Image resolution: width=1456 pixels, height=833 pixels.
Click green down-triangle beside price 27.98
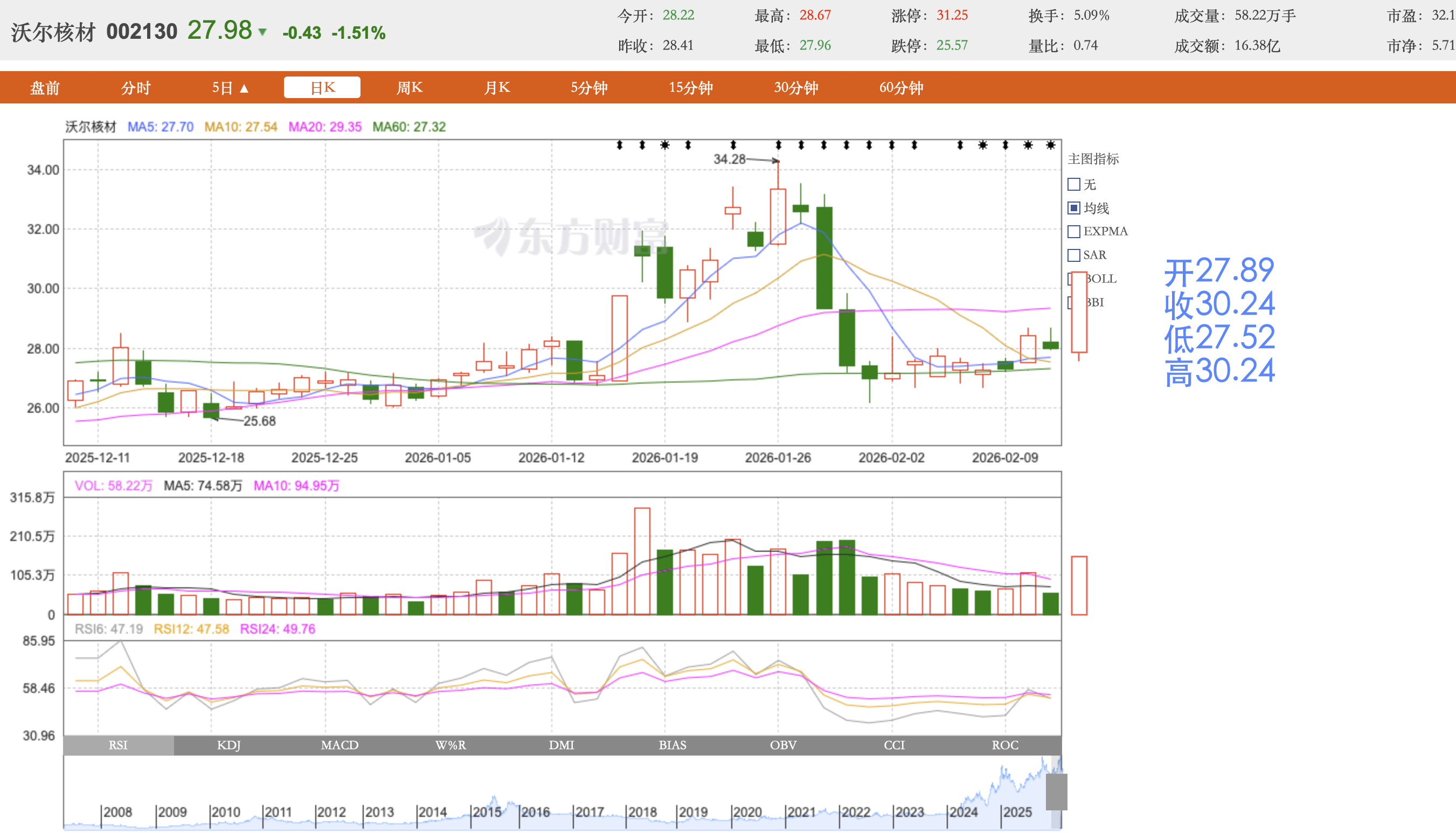tap(262, 32)
